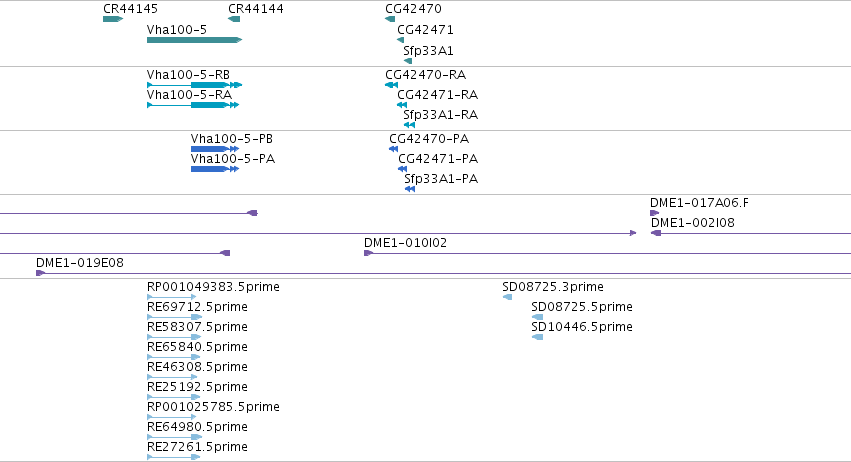The width and height of the screenshot is (851, 462).
Task: Select the RE25192.5prime EST label
Action: [x=198, y=387]
